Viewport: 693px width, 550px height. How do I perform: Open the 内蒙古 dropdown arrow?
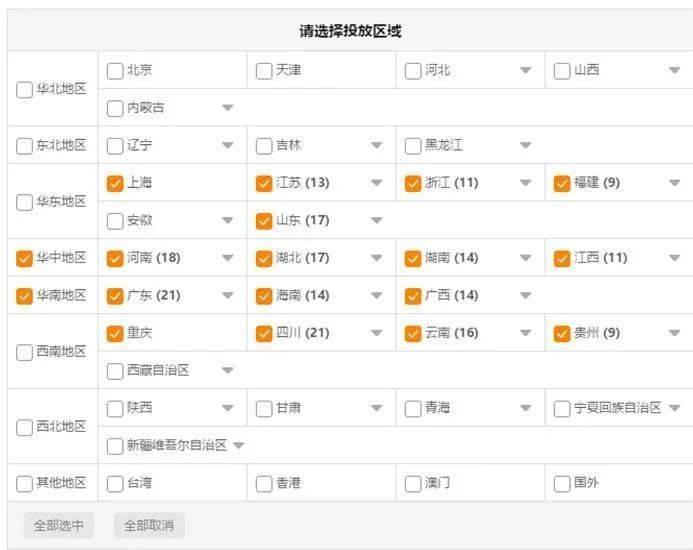227,108
